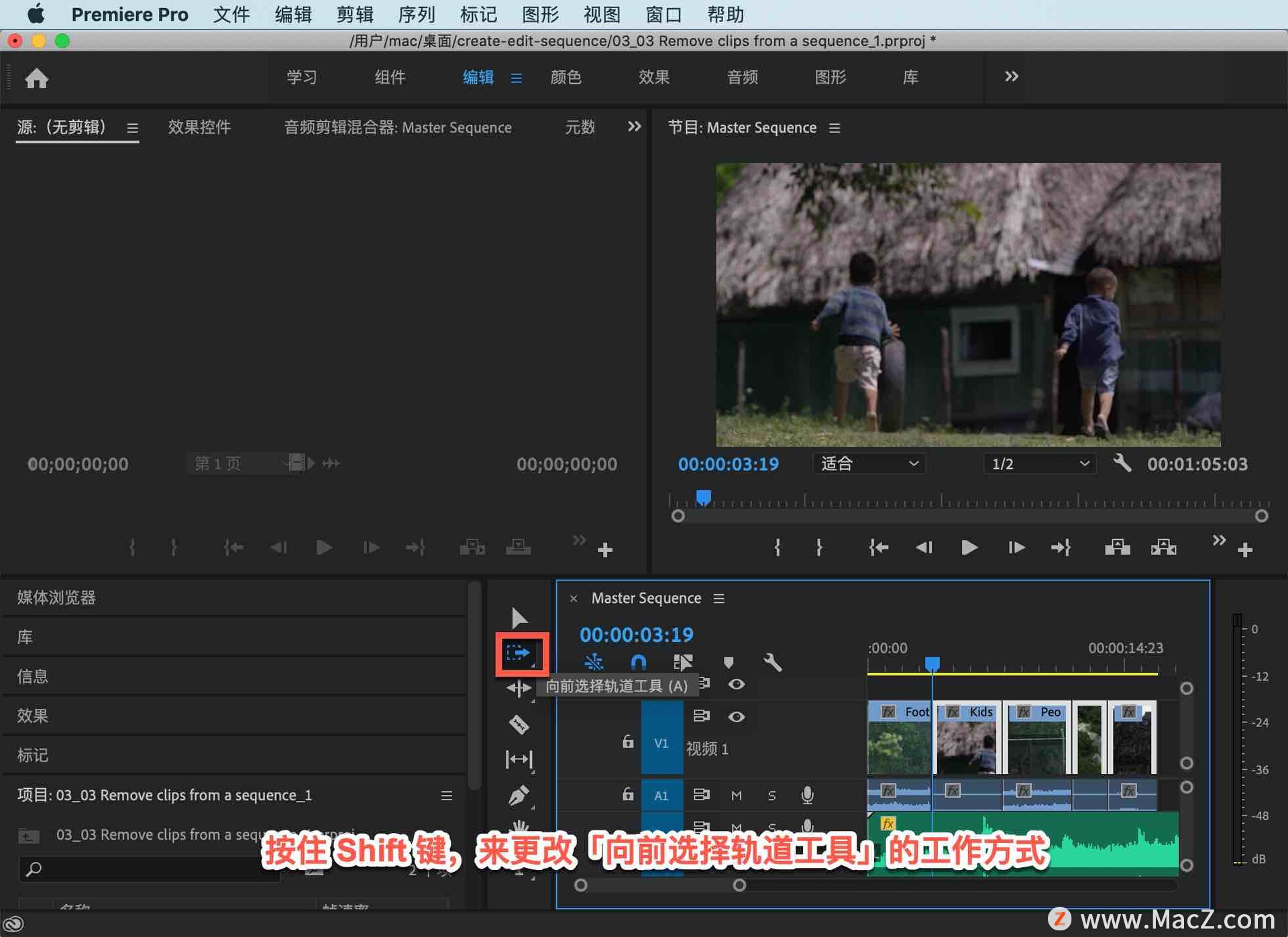
Task: Click the Home button in the header
Action: (37, 78)
